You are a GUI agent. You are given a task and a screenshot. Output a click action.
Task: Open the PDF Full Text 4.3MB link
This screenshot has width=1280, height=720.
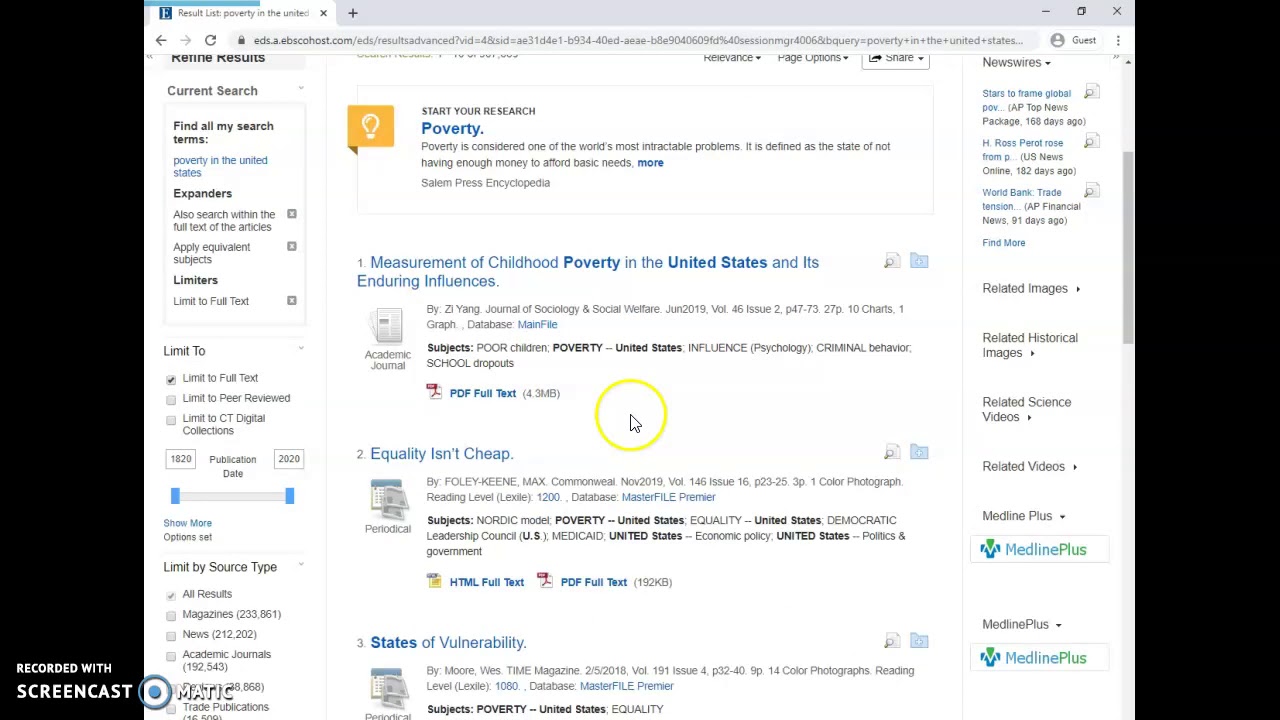pyautogui.click(x=482, y=393)
